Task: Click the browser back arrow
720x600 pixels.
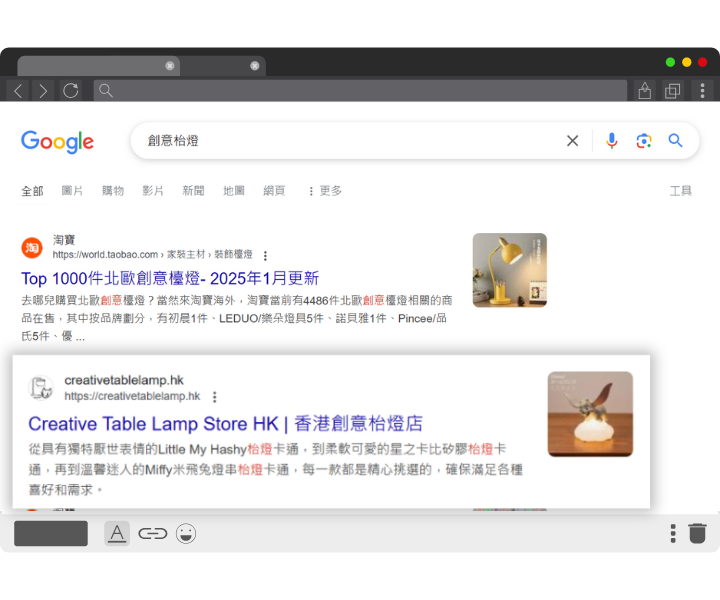Action: tap(19, 91)
